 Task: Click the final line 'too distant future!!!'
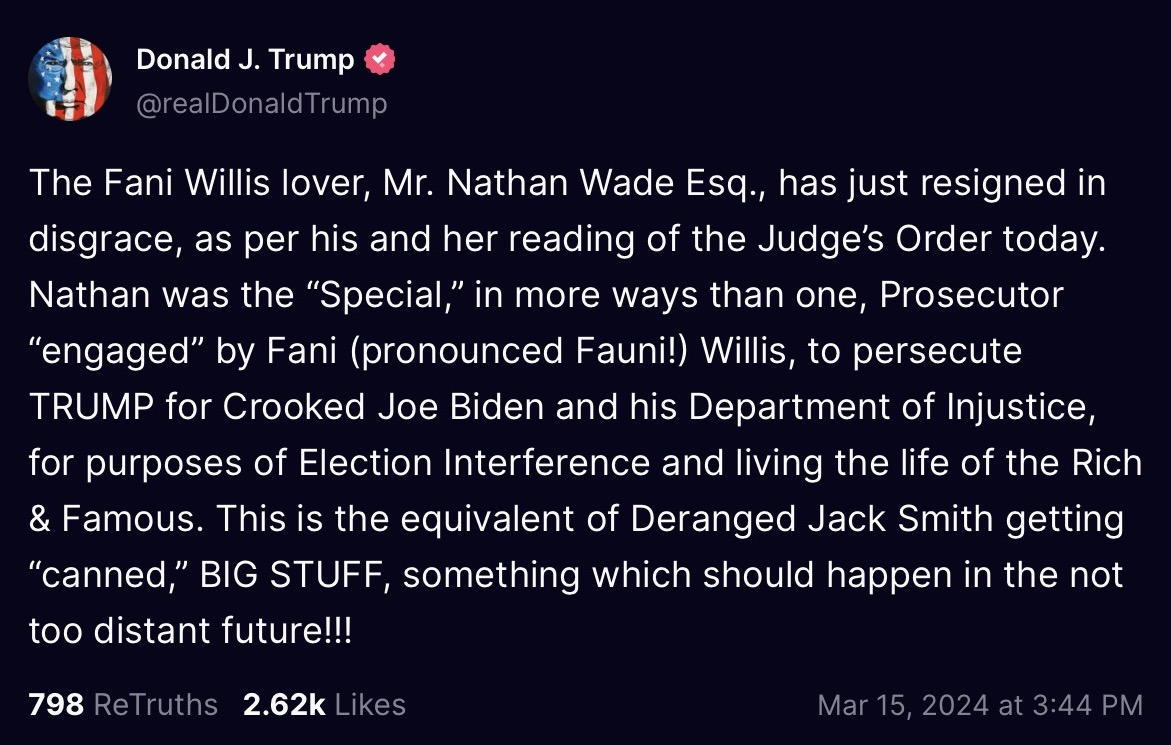190,631
